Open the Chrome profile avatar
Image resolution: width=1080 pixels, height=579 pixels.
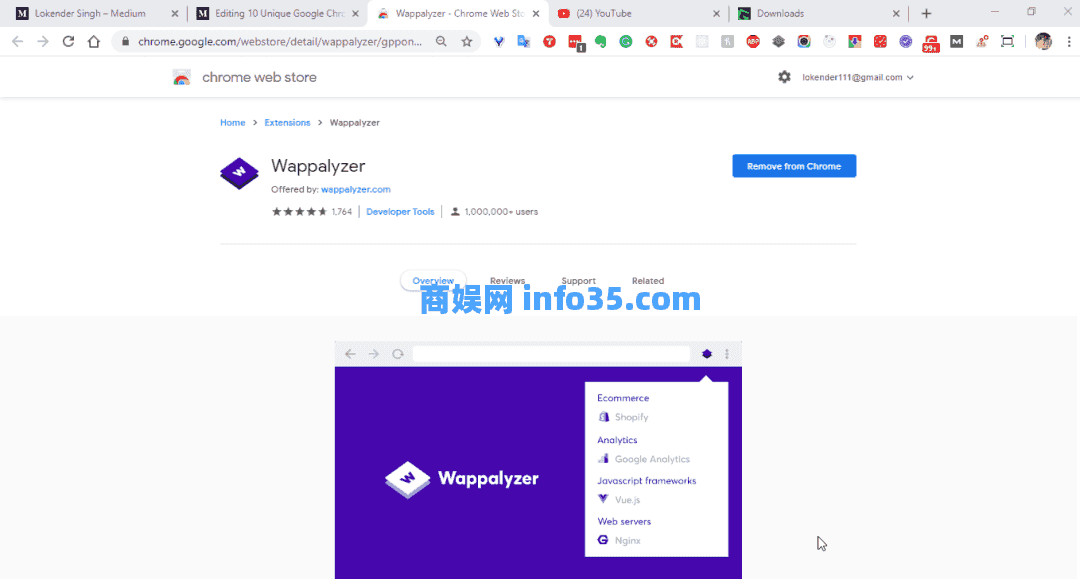pos(1043,41)
